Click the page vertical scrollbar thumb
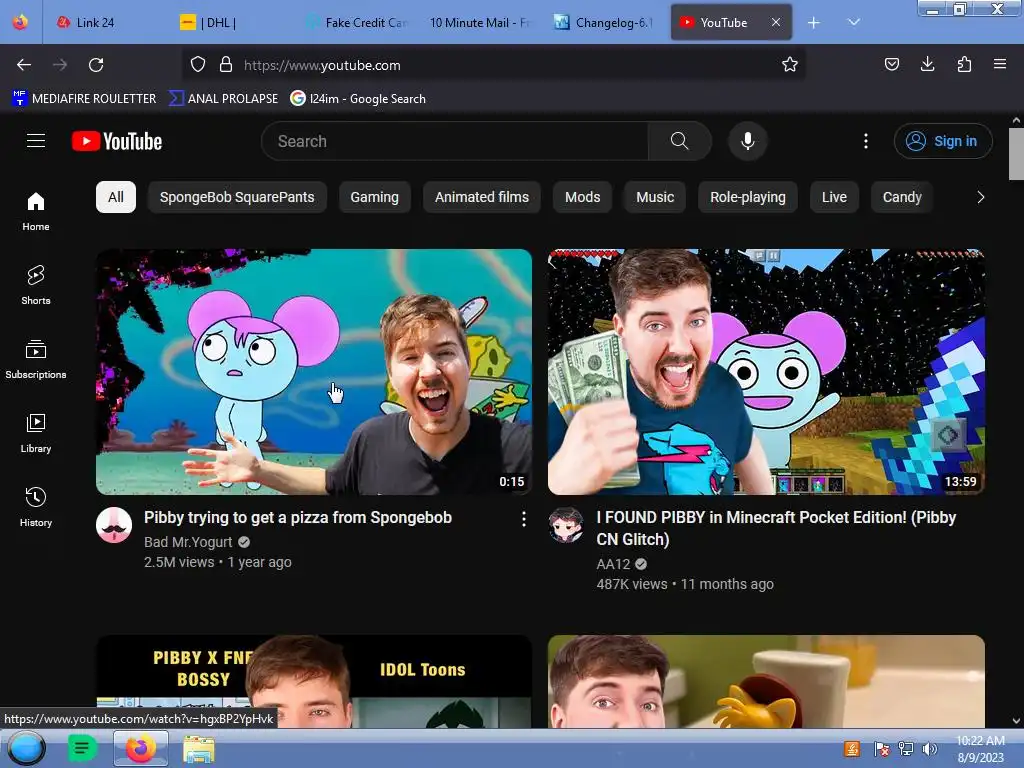Viewport: 1024px width, 768px height. (1016, 153)
